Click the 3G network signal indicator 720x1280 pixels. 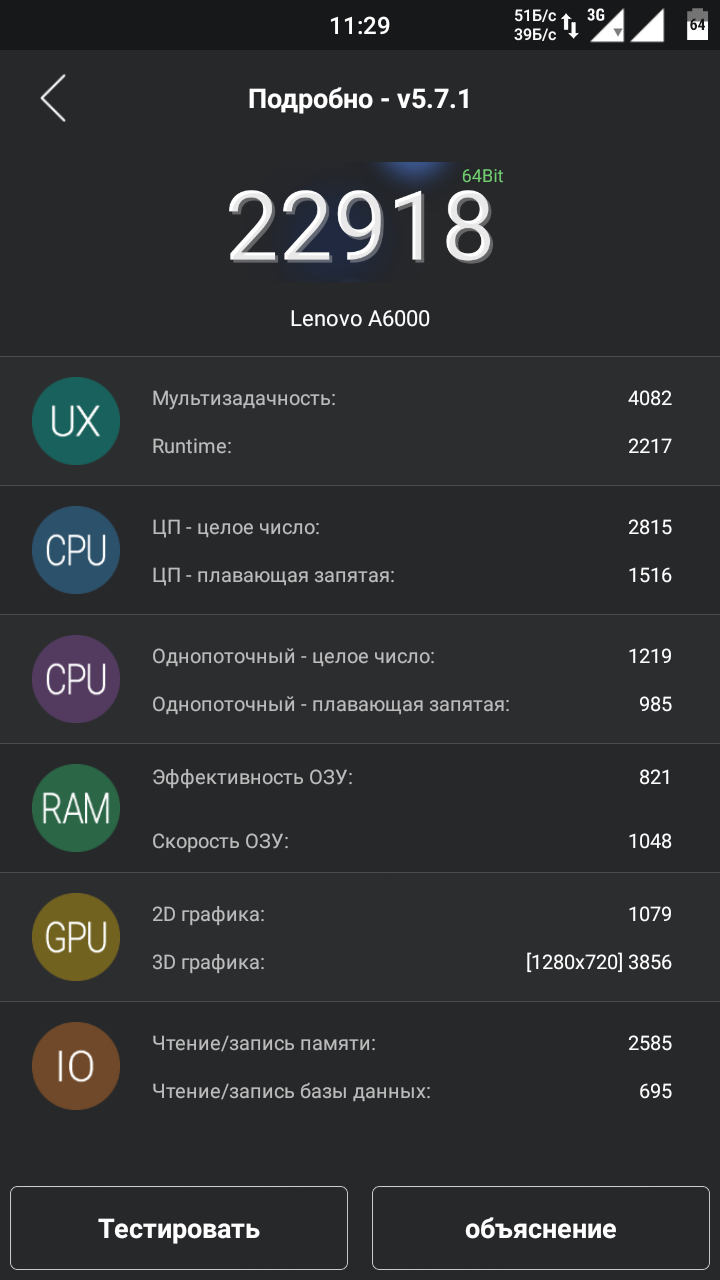pyautogui.click(x=607, y=22)
